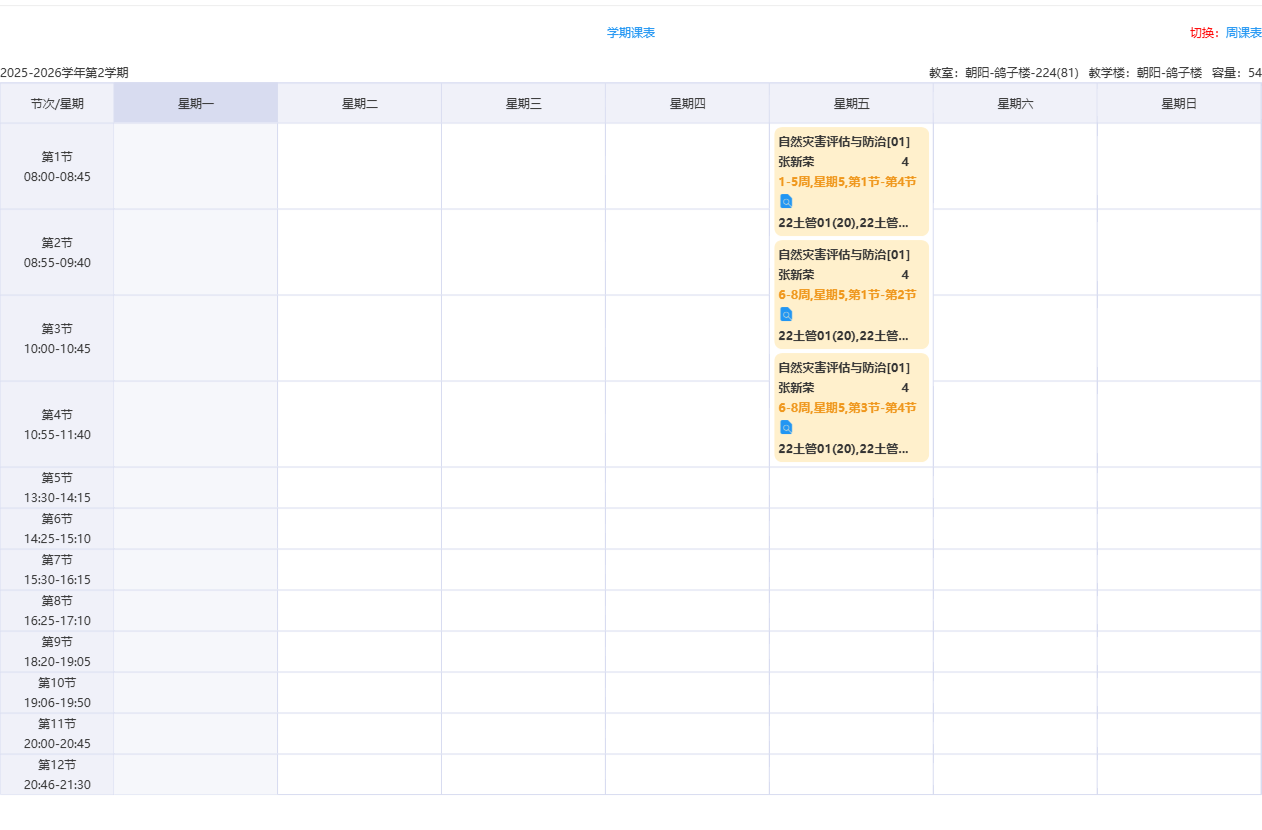Click the orange 6-8周,星期5,第3节-第4节 schedule text
1262x830 pixels.
pyautogui.click(x=847, y=408)
